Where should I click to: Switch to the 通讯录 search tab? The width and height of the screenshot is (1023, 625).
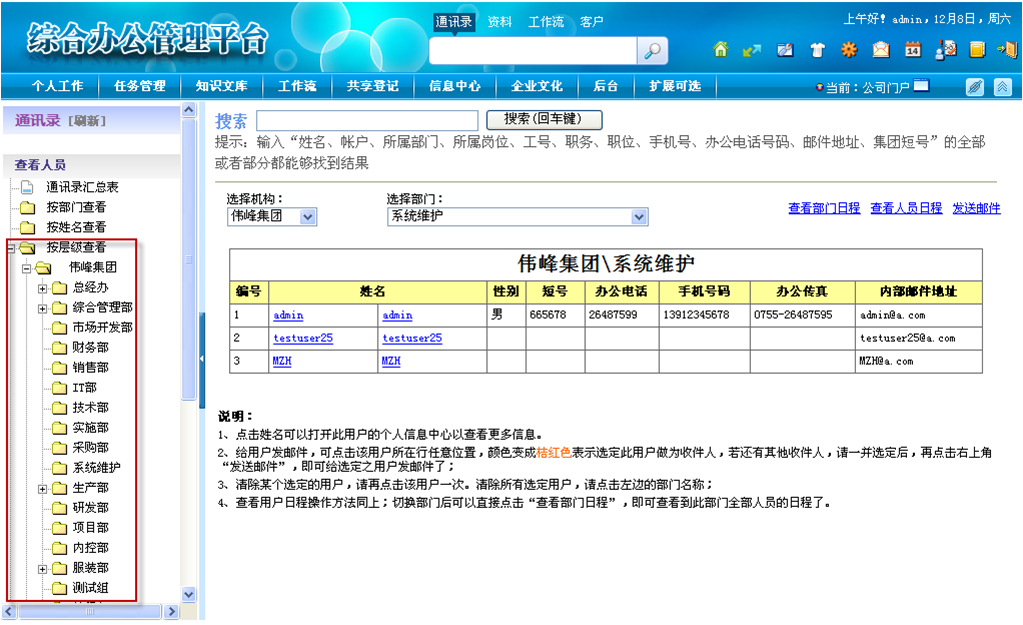pos(453,22)
